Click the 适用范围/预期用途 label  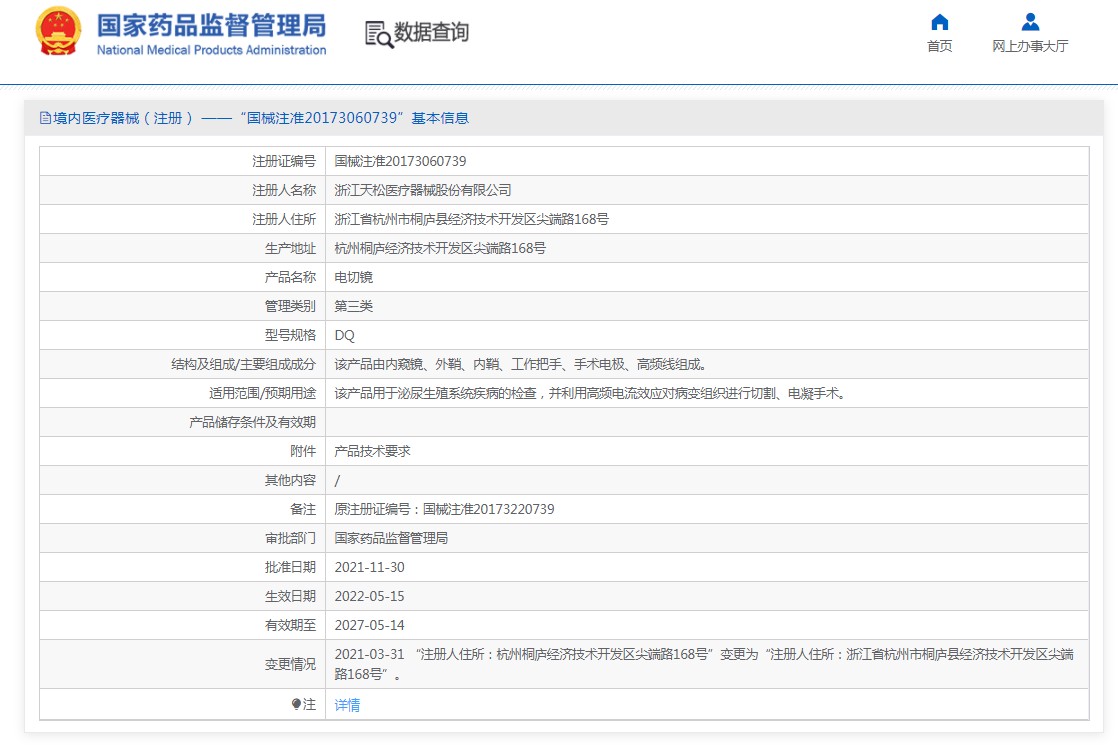pyautogui.click(x=262, y=394)
